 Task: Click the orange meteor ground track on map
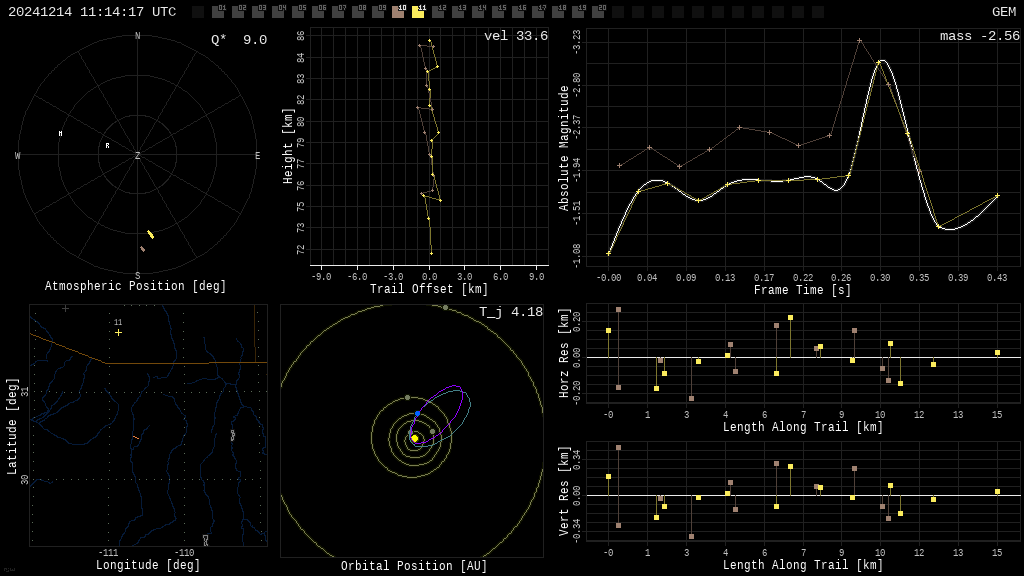click(x=136, y=437)
